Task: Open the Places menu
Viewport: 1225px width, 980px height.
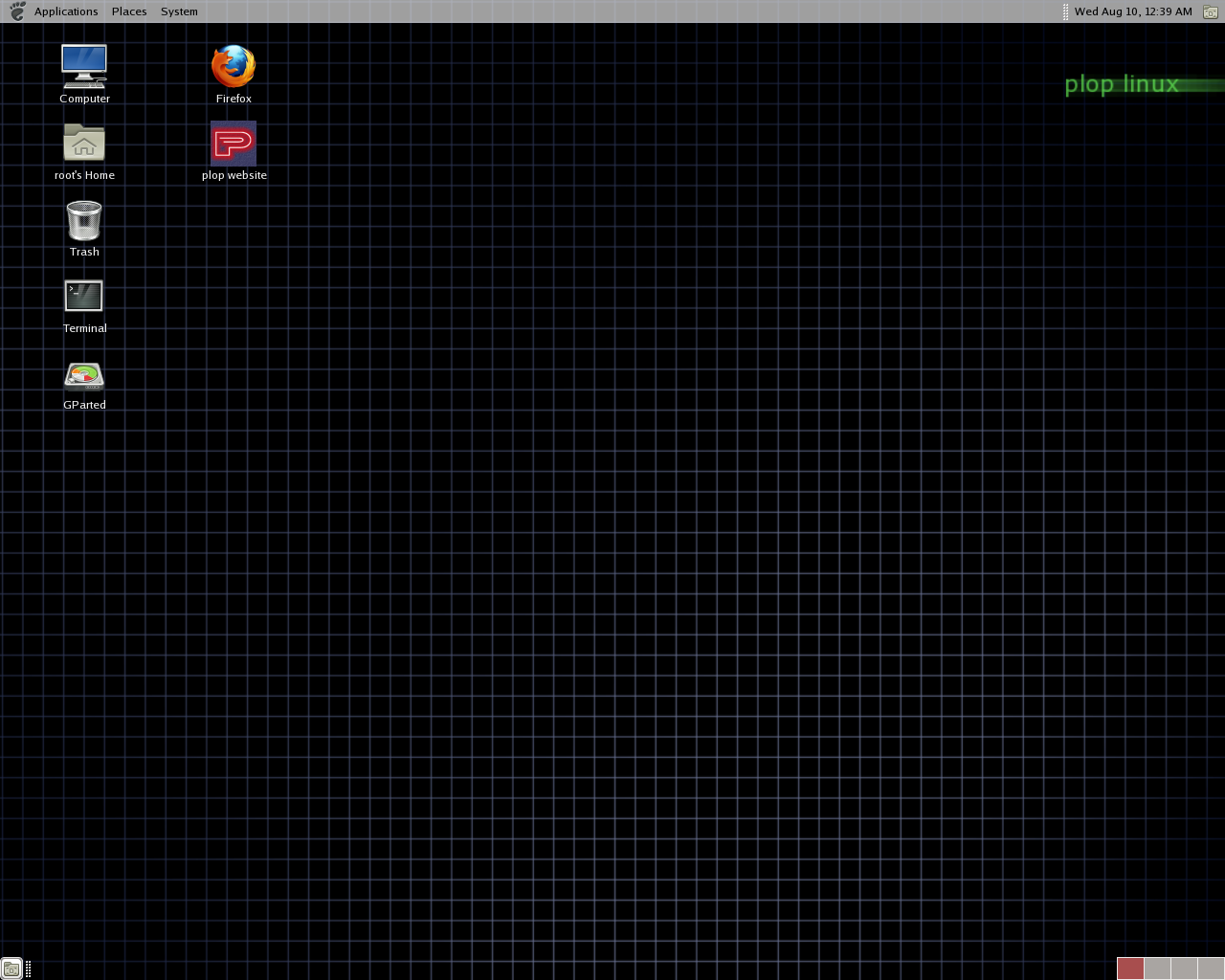Action: 129,11
